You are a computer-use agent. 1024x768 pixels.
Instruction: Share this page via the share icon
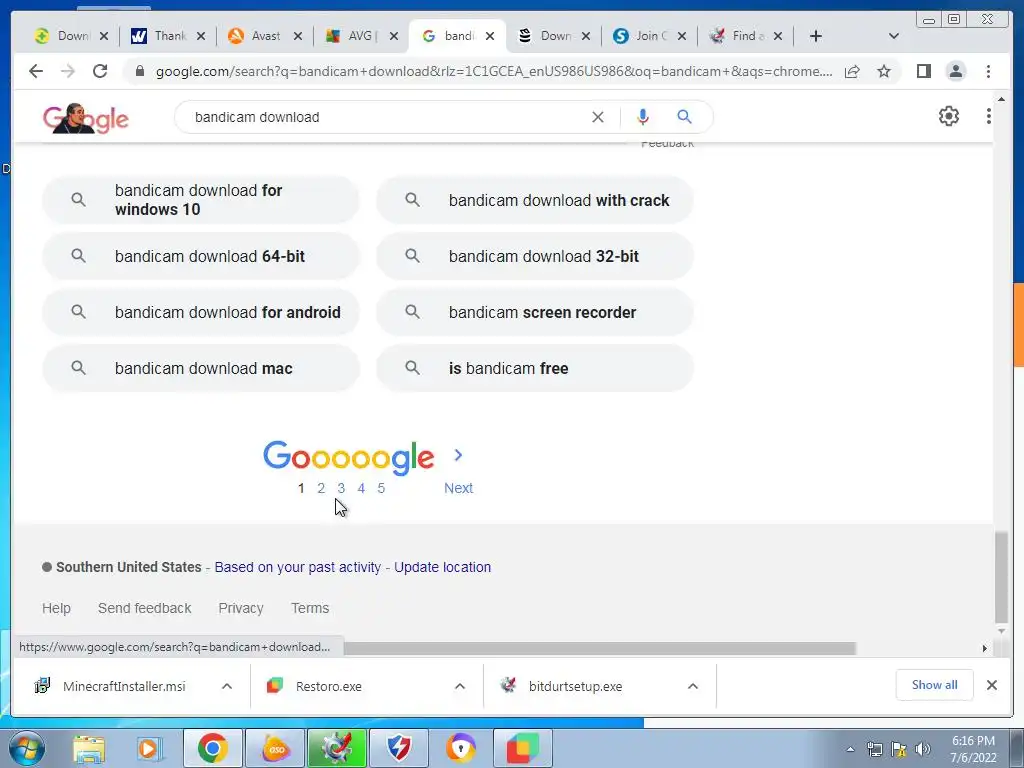pyautogui.click(x=852, y=71)
